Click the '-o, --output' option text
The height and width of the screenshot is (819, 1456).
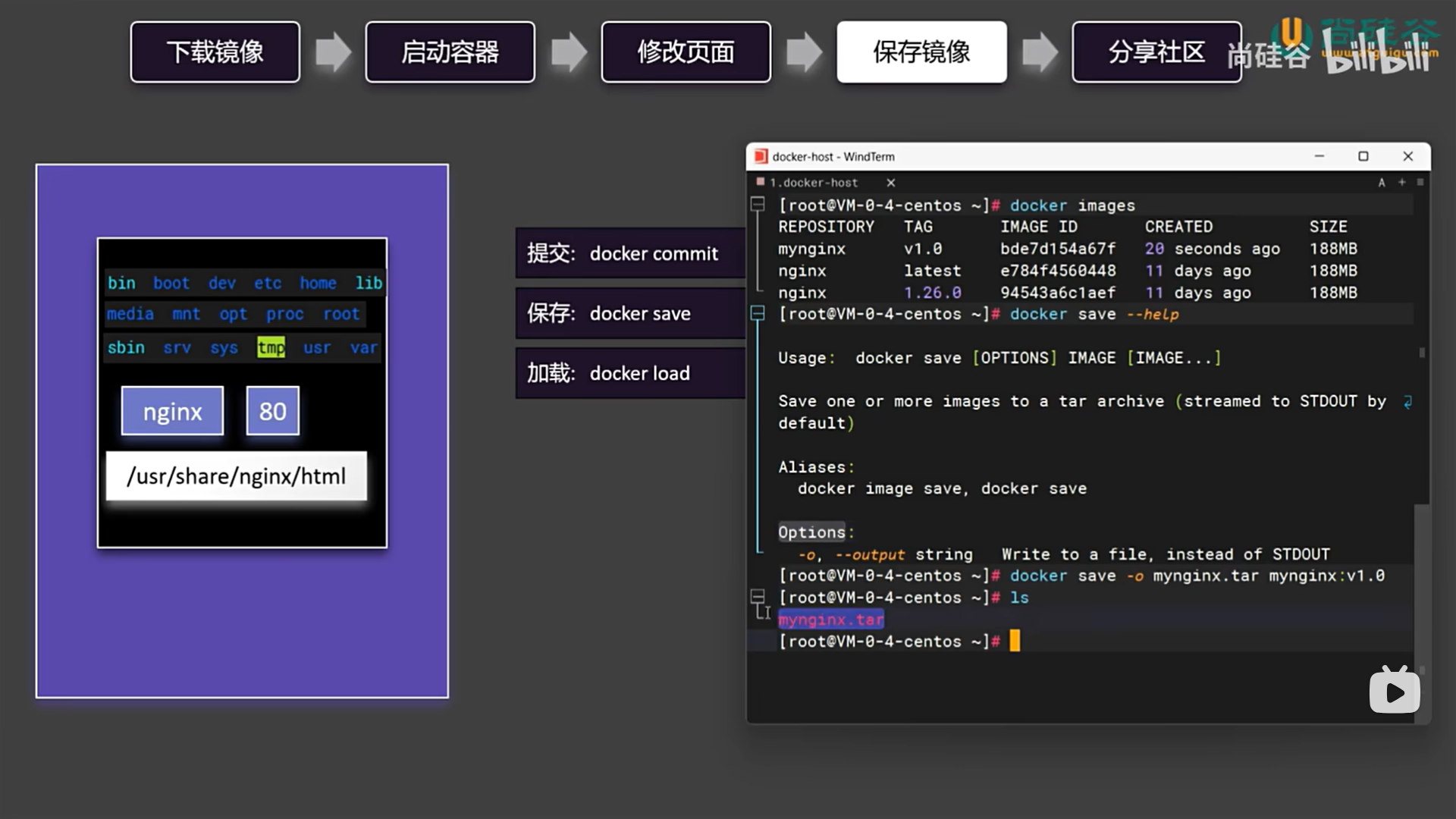tap(852, 554)
